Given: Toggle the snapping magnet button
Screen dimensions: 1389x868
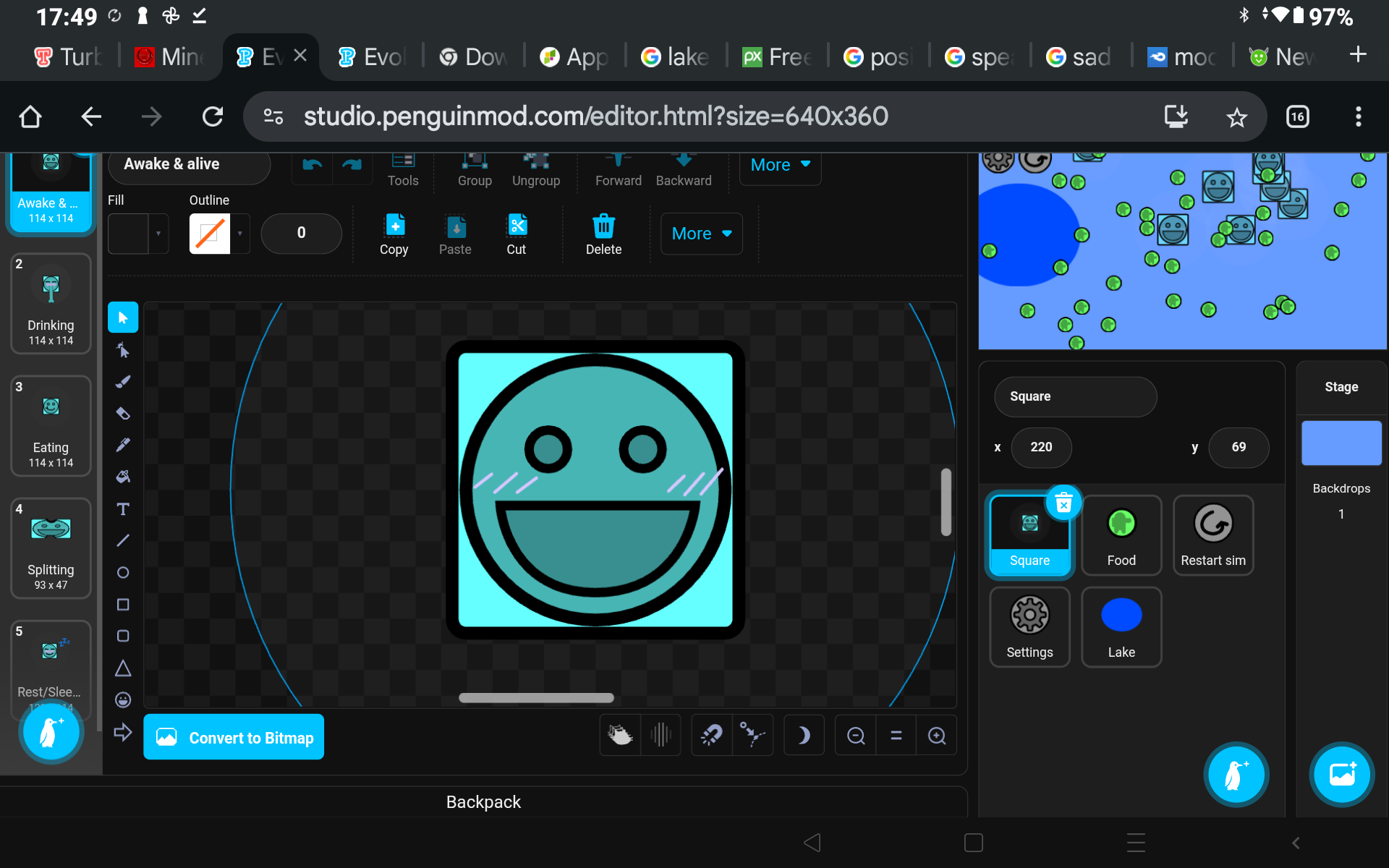Looking at the screenshot, I should click(711, 736).
